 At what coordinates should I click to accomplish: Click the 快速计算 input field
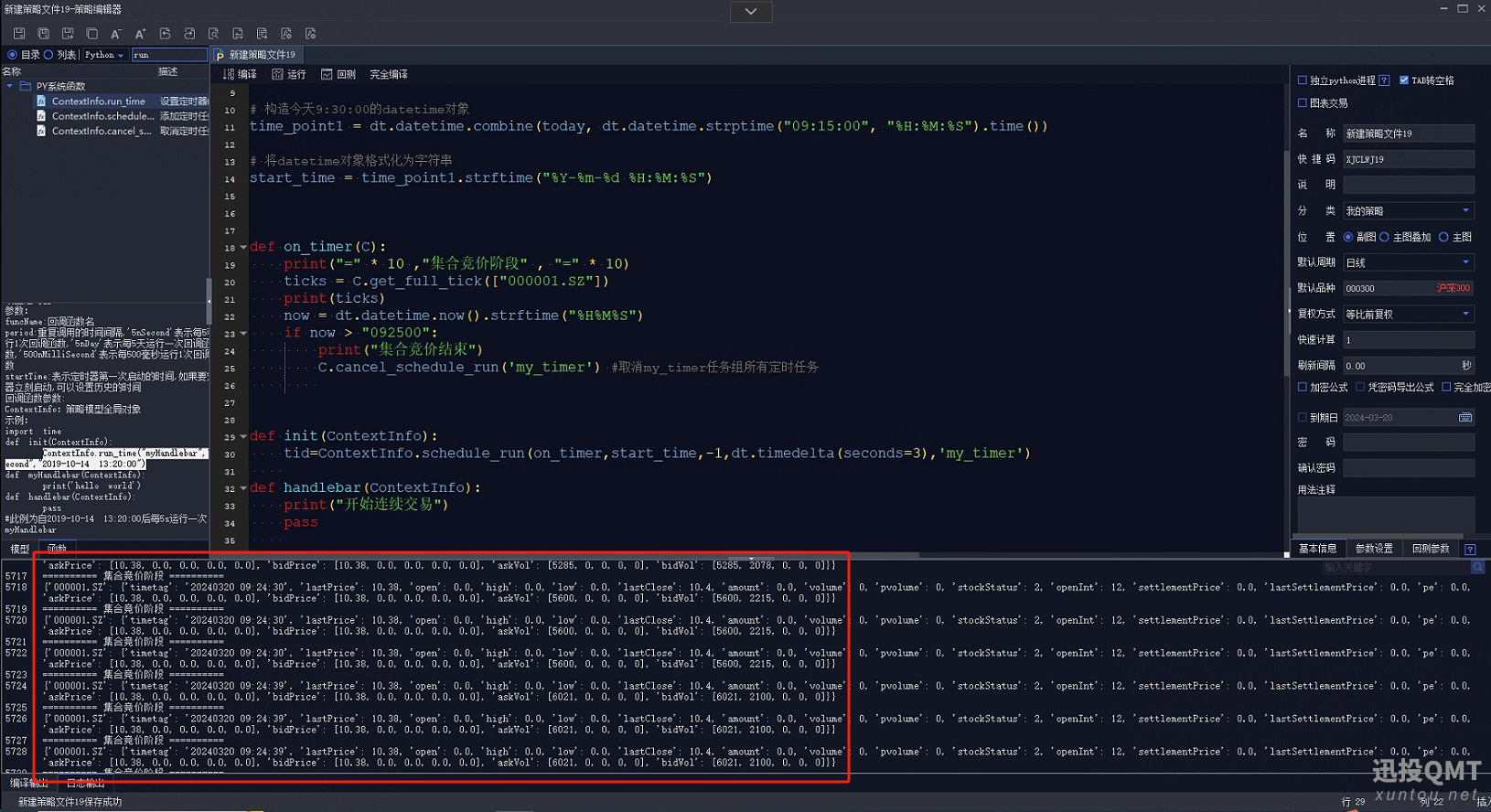point(1409,339)
